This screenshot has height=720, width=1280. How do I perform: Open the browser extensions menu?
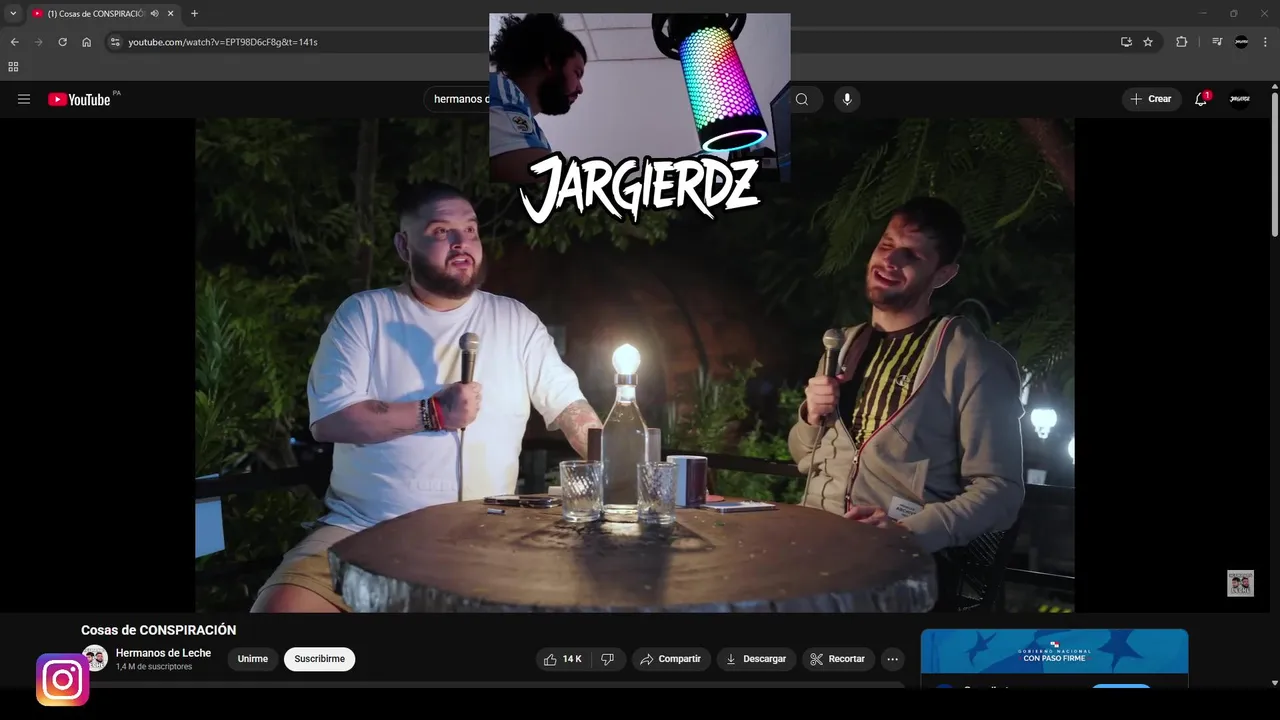(x=1182, y=42)
